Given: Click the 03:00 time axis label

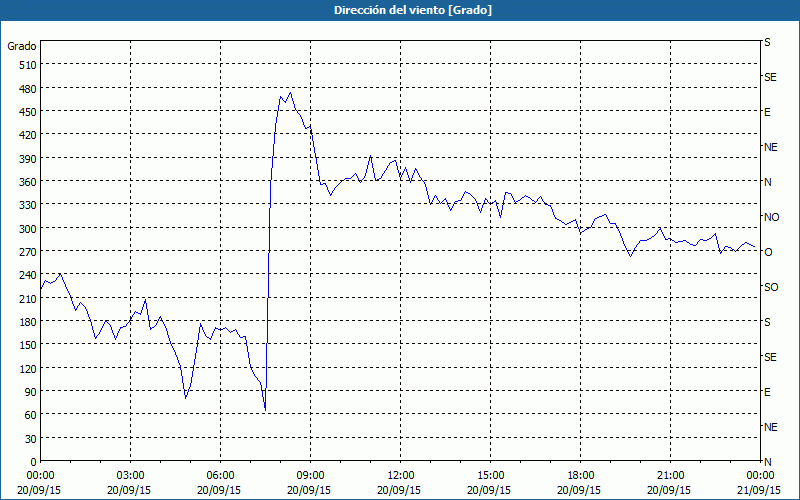Looking at the screenshot, I should (131, 476).
